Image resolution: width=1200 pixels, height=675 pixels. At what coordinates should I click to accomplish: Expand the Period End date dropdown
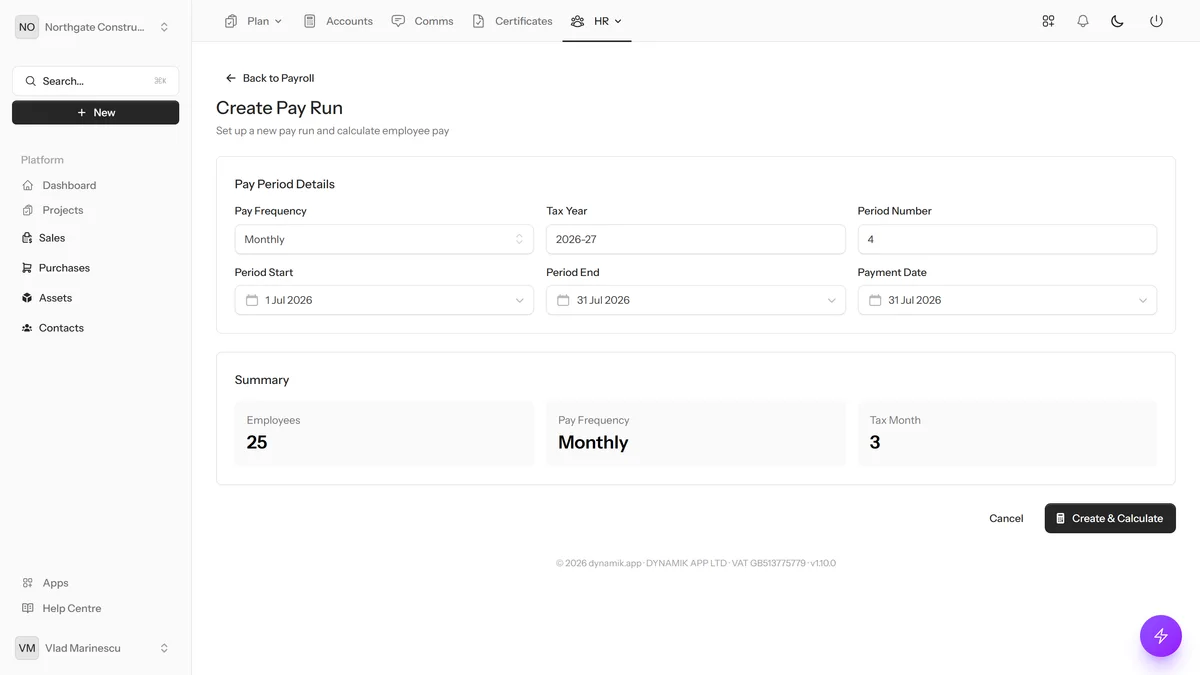[696, 300]
